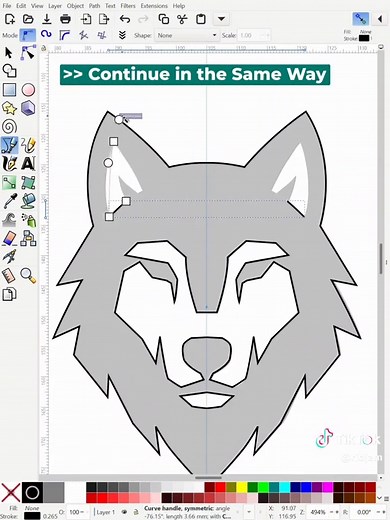Select the 3D box tool
This screenshot has height=520, width=390.
[28, 108]
